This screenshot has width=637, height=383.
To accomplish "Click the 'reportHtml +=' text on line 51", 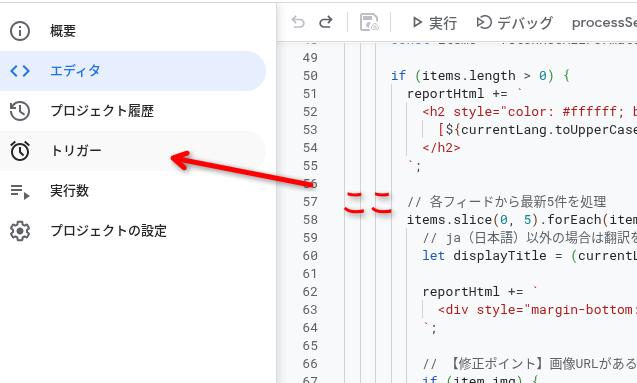I will click(457, 94).
